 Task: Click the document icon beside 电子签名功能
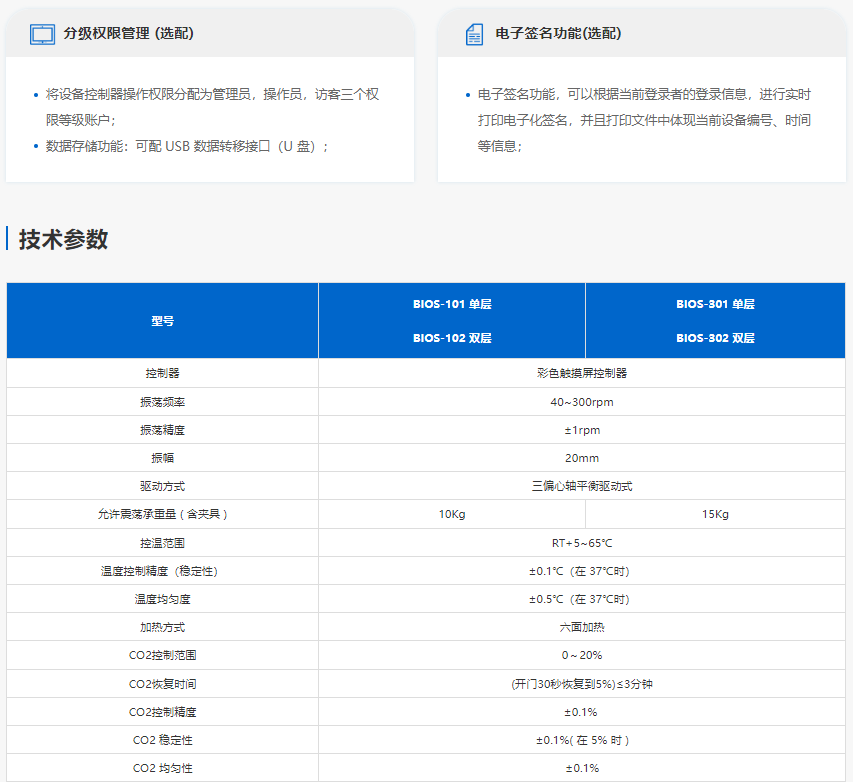475,34
